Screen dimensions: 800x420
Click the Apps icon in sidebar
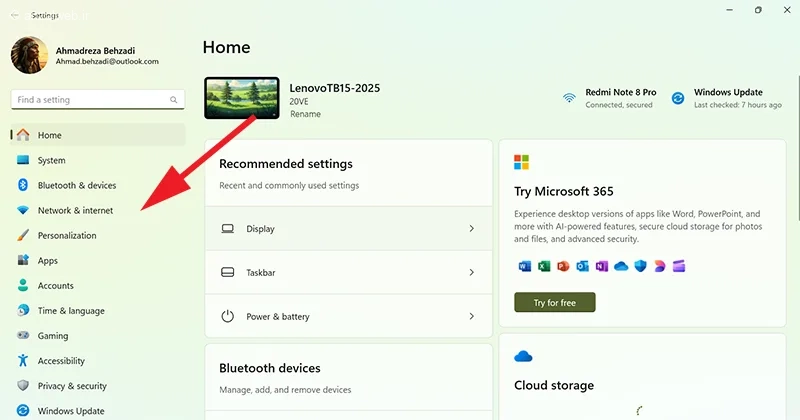[23, 261]
